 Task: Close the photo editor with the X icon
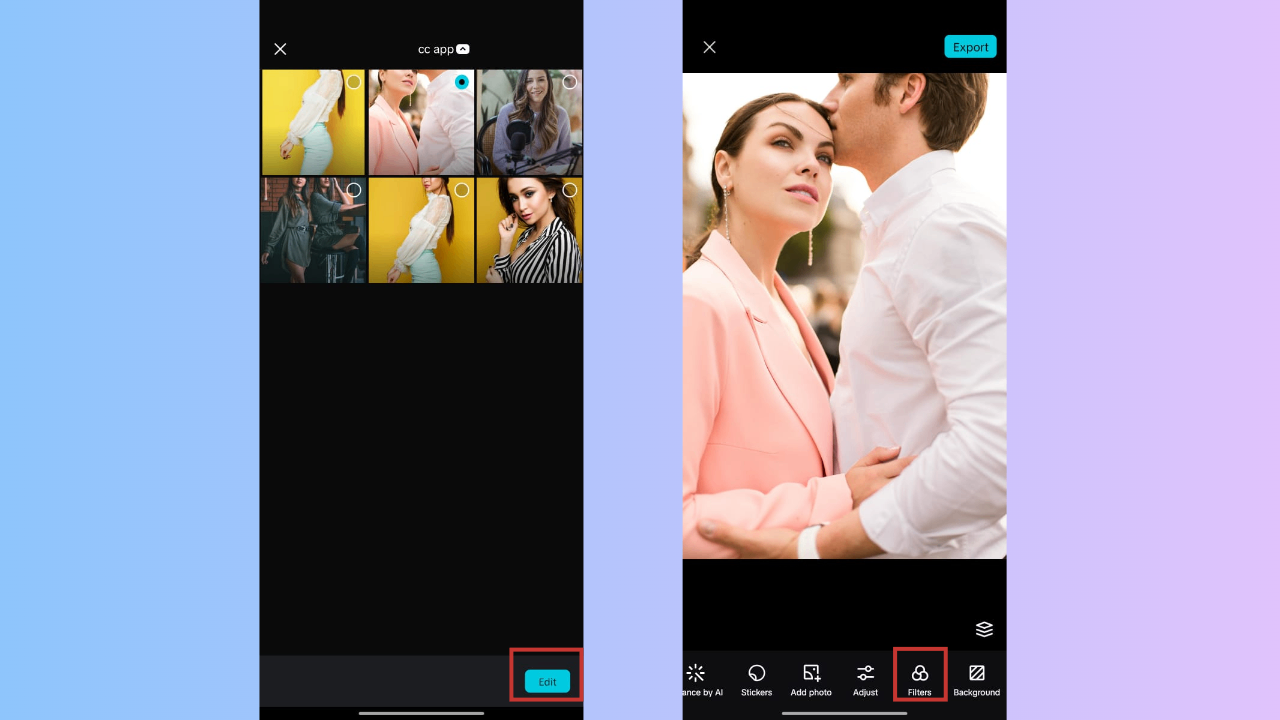(x=709, y=47)
